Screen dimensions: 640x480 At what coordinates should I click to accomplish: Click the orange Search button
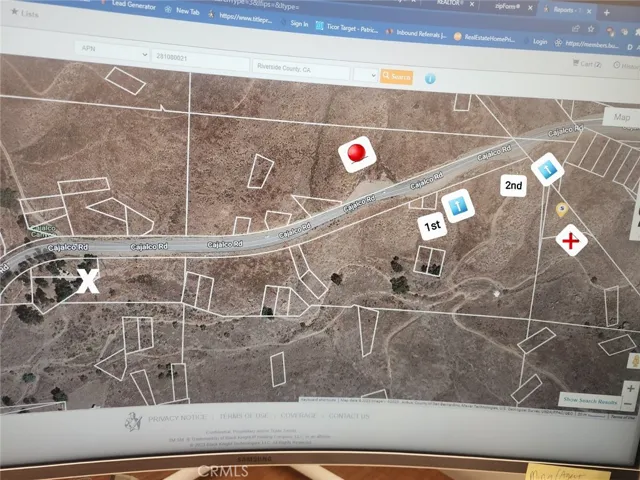pos(396,76)
